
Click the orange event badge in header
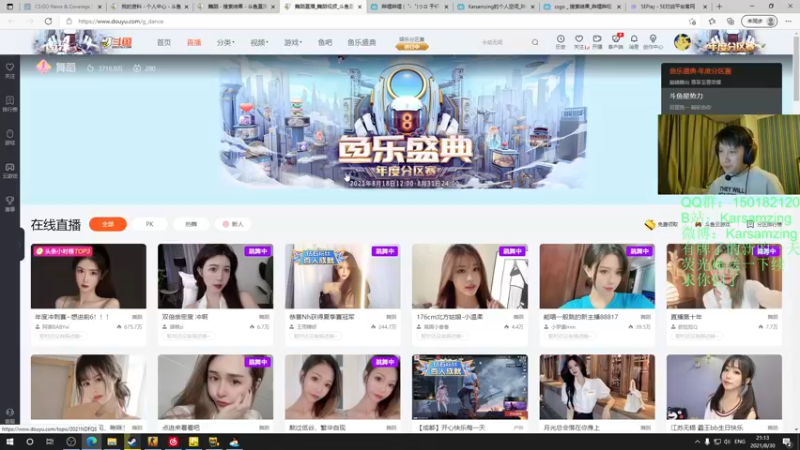[412, 43]
